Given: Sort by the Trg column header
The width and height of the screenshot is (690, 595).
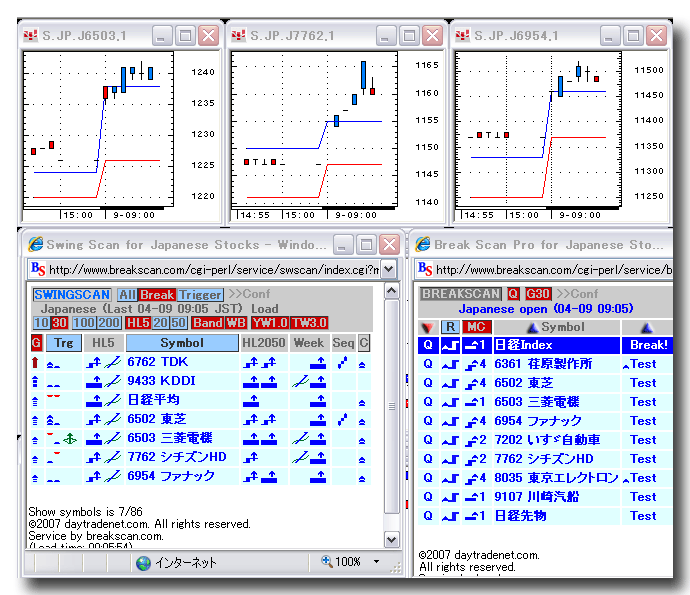Looking at the screenshot, I should tap(63, 343).
